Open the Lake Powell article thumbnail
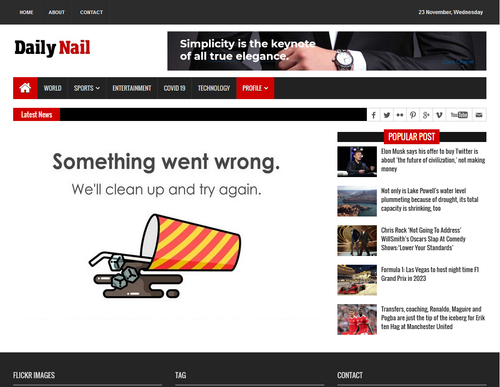The height and width of the screenshot is (387, 500). click(357, 201)
